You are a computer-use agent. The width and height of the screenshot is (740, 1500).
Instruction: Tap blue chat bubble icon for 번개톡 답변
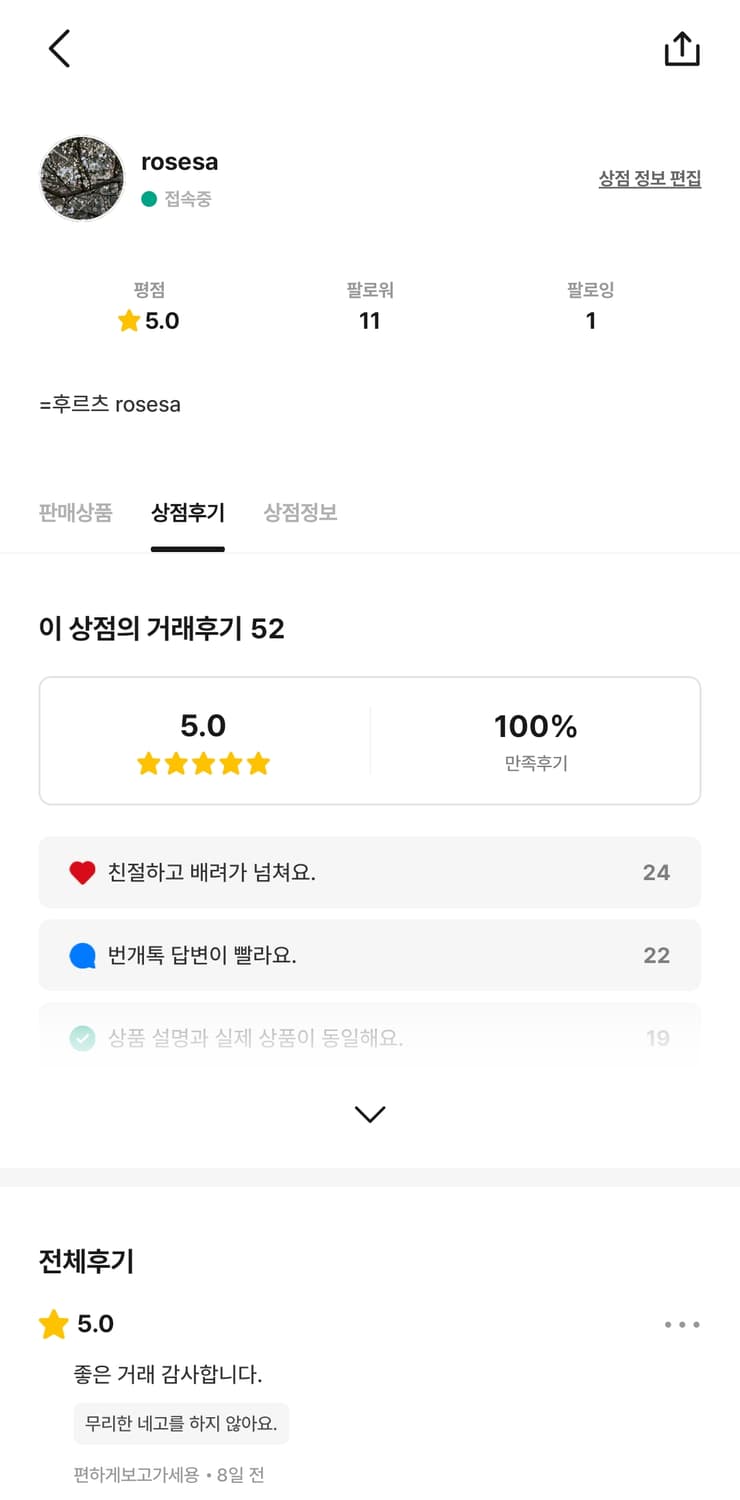pos(82,956)
